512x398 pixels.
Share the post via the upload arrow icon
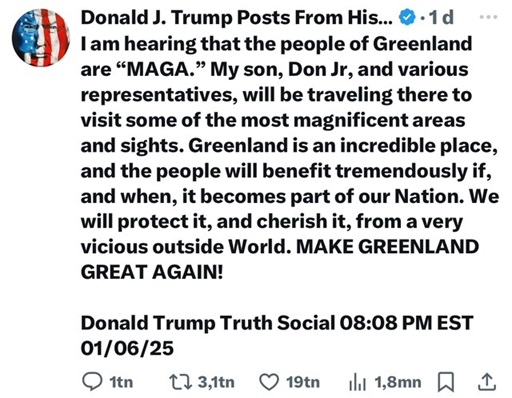click(487, 382)
